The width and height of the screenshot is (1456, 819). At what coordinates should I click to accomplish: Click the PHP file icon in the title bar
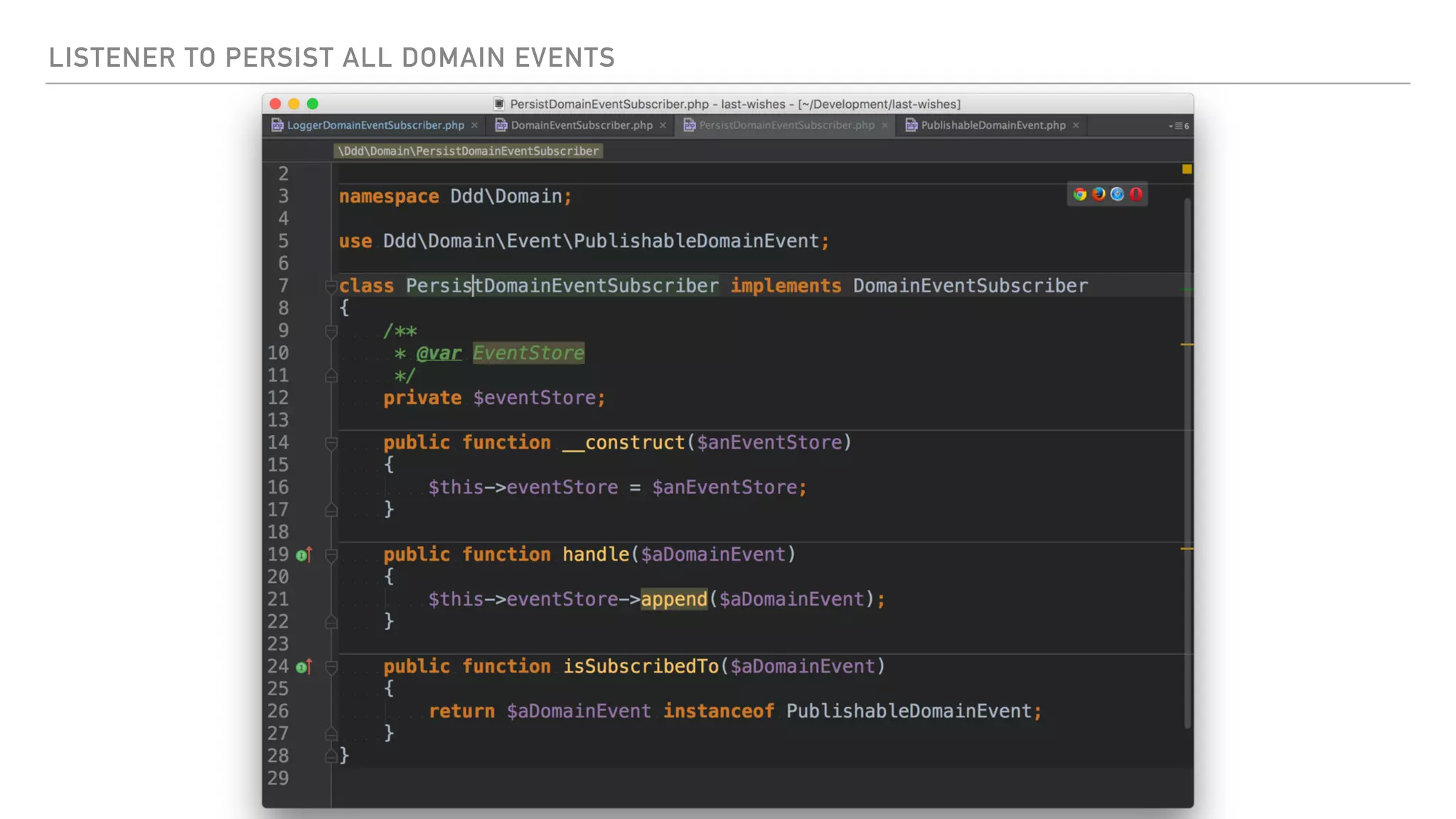(x=499, y=104)
